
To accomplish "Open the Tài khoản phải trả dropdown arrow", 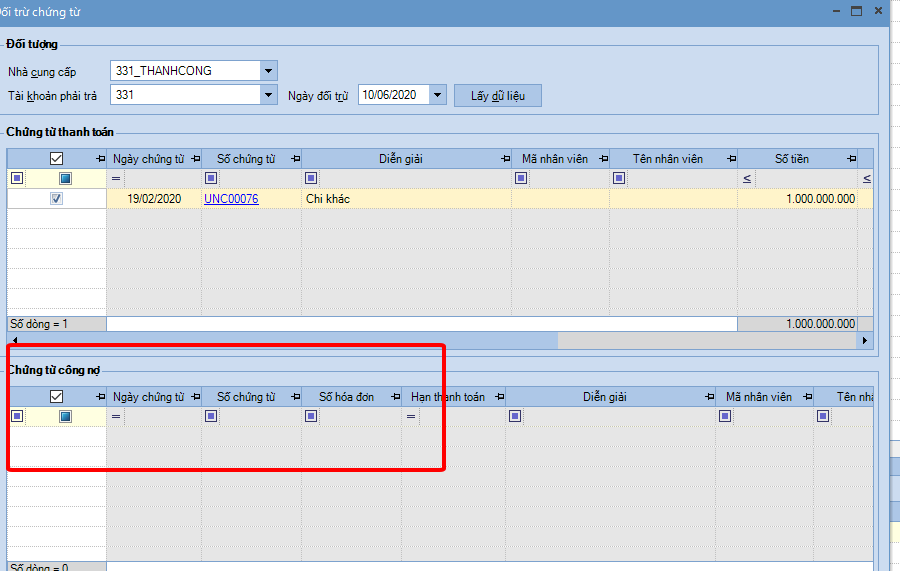I will [268, 95].
